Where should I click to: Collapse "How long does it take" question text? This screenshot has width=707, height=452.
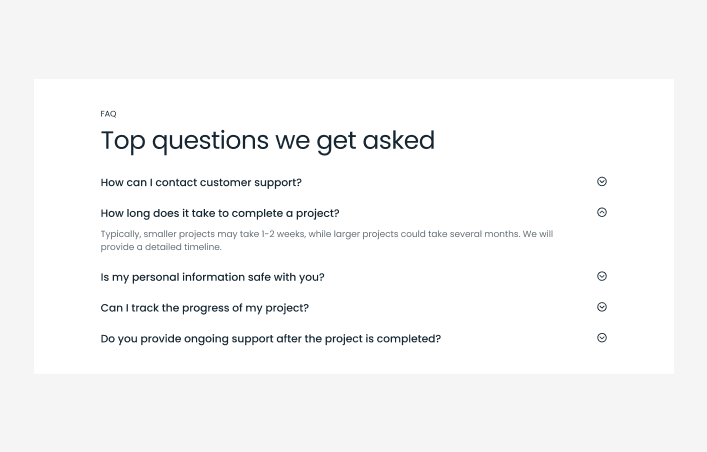[220, 213]
